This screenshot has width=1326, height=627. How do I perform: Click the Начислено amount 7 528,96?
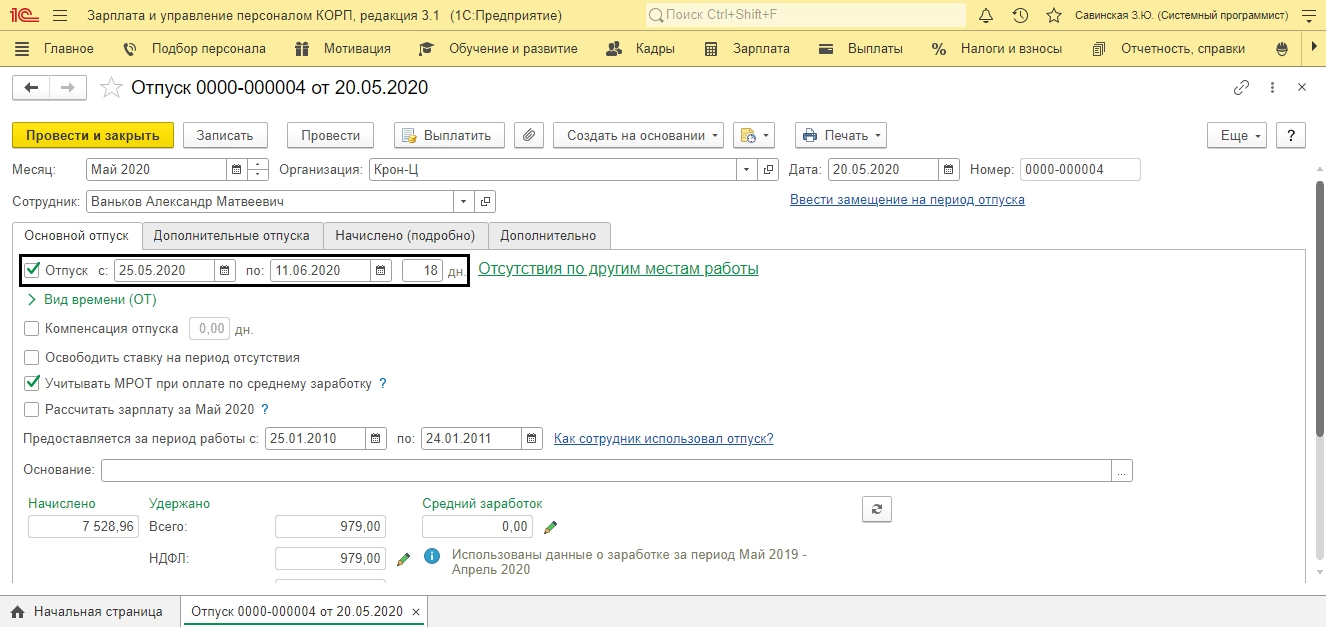[x=83, y=527]
